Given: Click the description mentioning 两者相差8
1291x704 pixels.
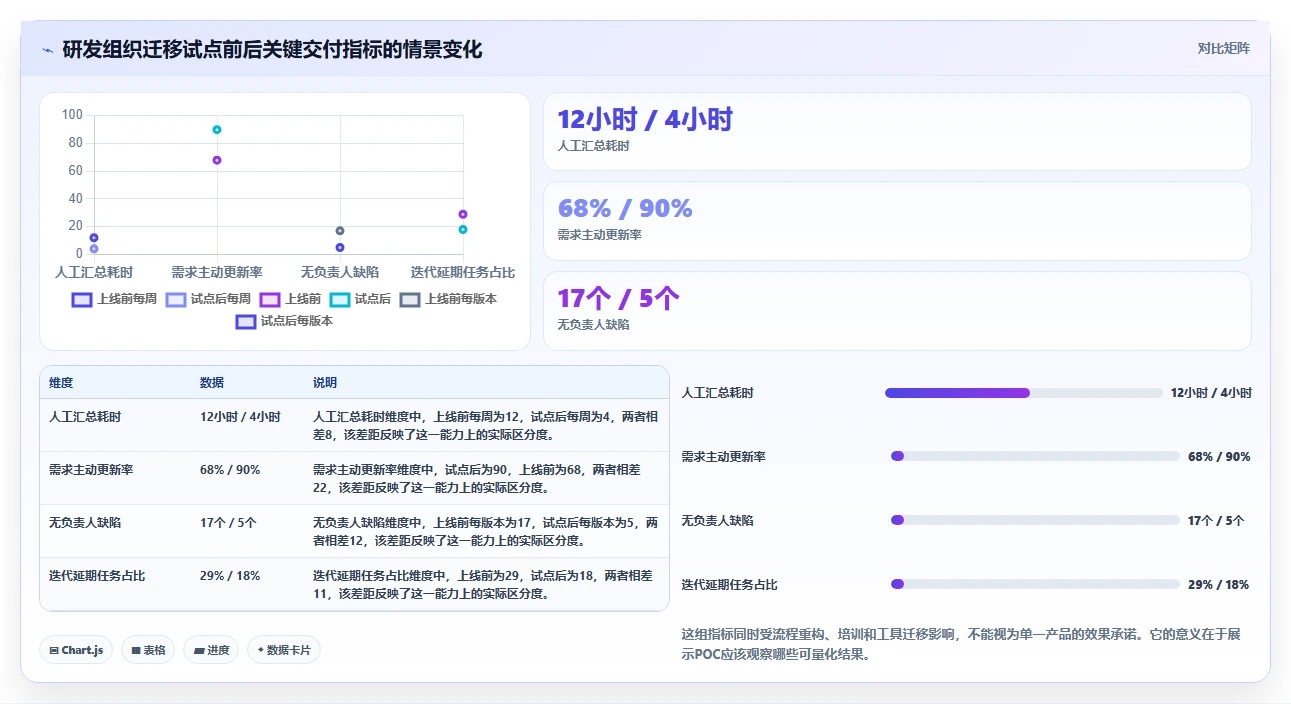Looking at the screenshot, I should point(485,426).
